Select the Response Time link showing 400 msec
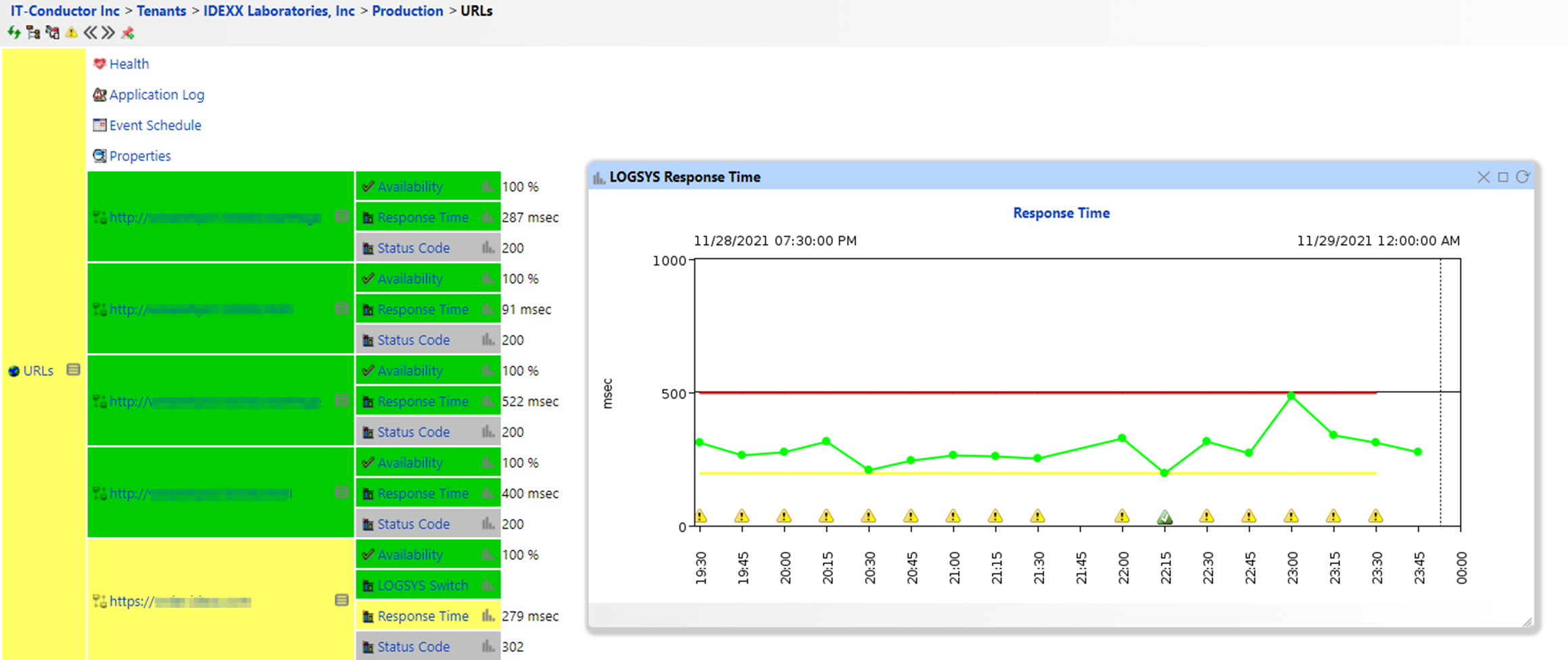This screenshot has height=660, width=1568. (x=423, y=493)
